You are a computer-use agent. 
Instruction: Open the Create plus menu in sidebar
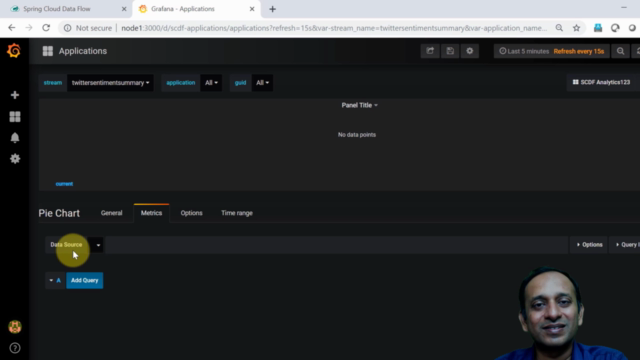pos(15,95)
